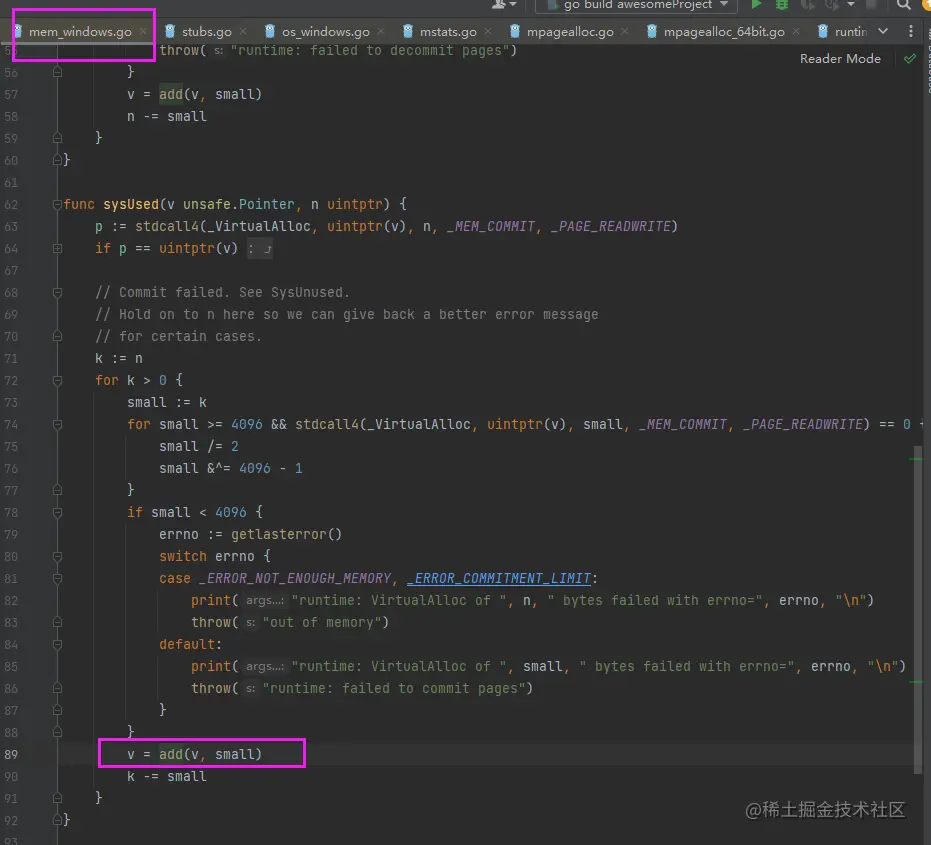
Task: Switch to os_windows.go tab
Action: [x=325, y=31]
